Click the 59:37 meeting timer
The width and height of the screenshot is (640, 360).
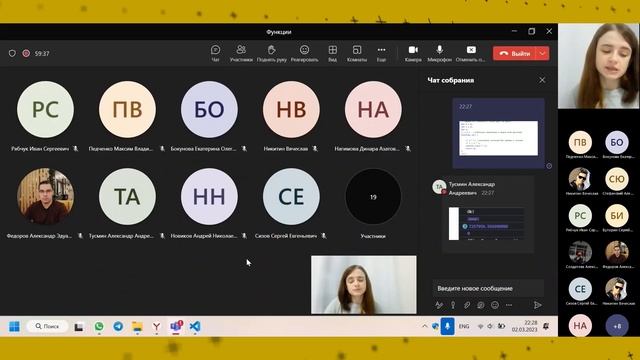point(42,53)
